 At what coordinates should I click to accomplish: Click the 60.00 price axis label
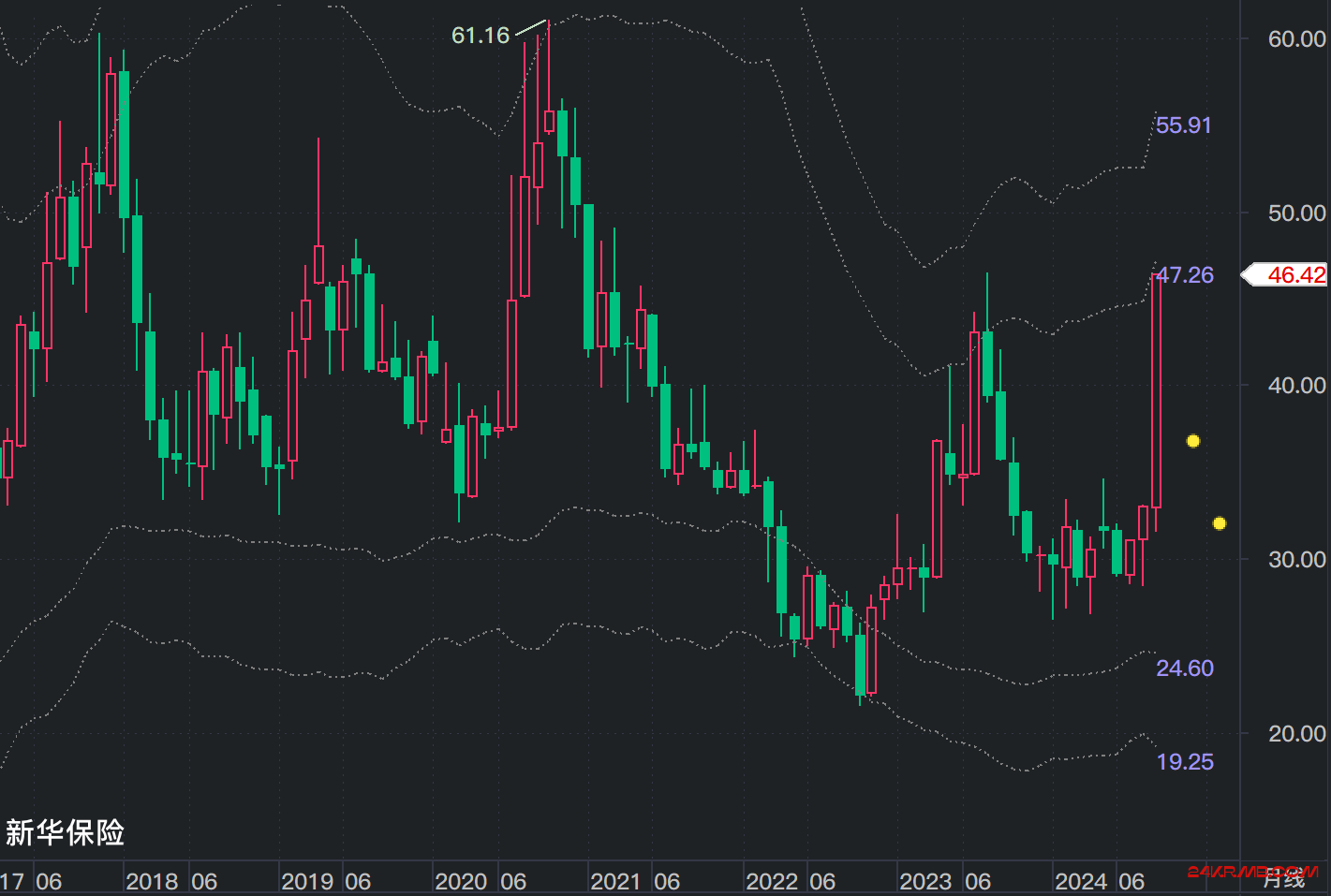[1297, 39]
